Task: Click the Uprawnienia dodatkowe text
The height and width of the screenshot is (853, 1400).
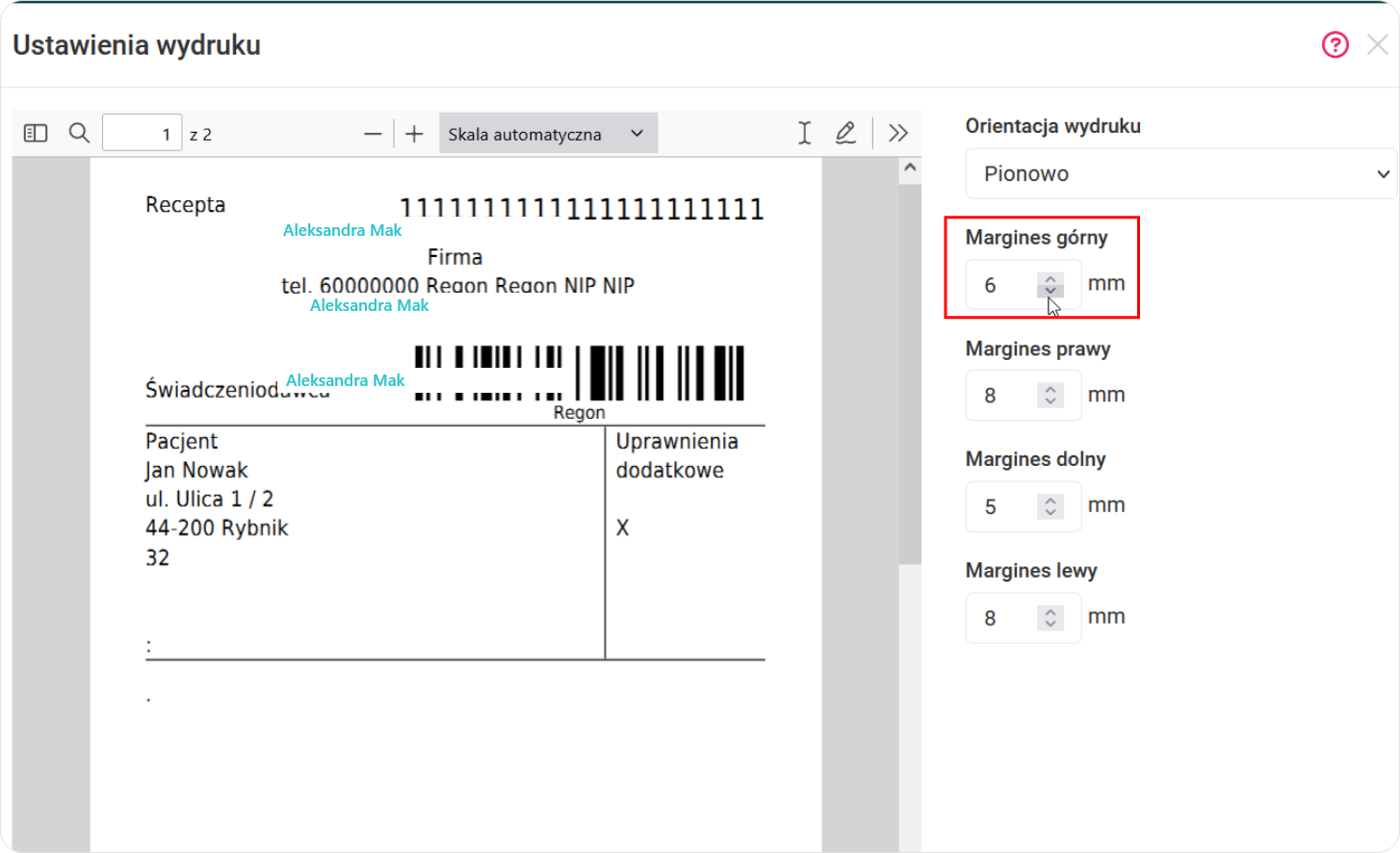Action: click(677, 455)
